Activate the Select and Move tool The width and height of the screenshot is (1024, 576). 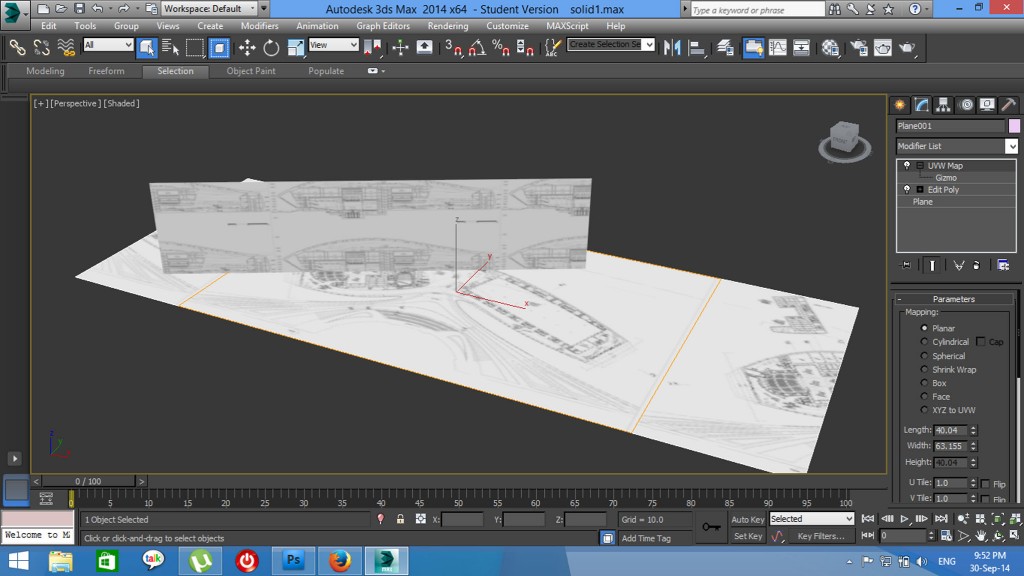[x=247, y=47]
